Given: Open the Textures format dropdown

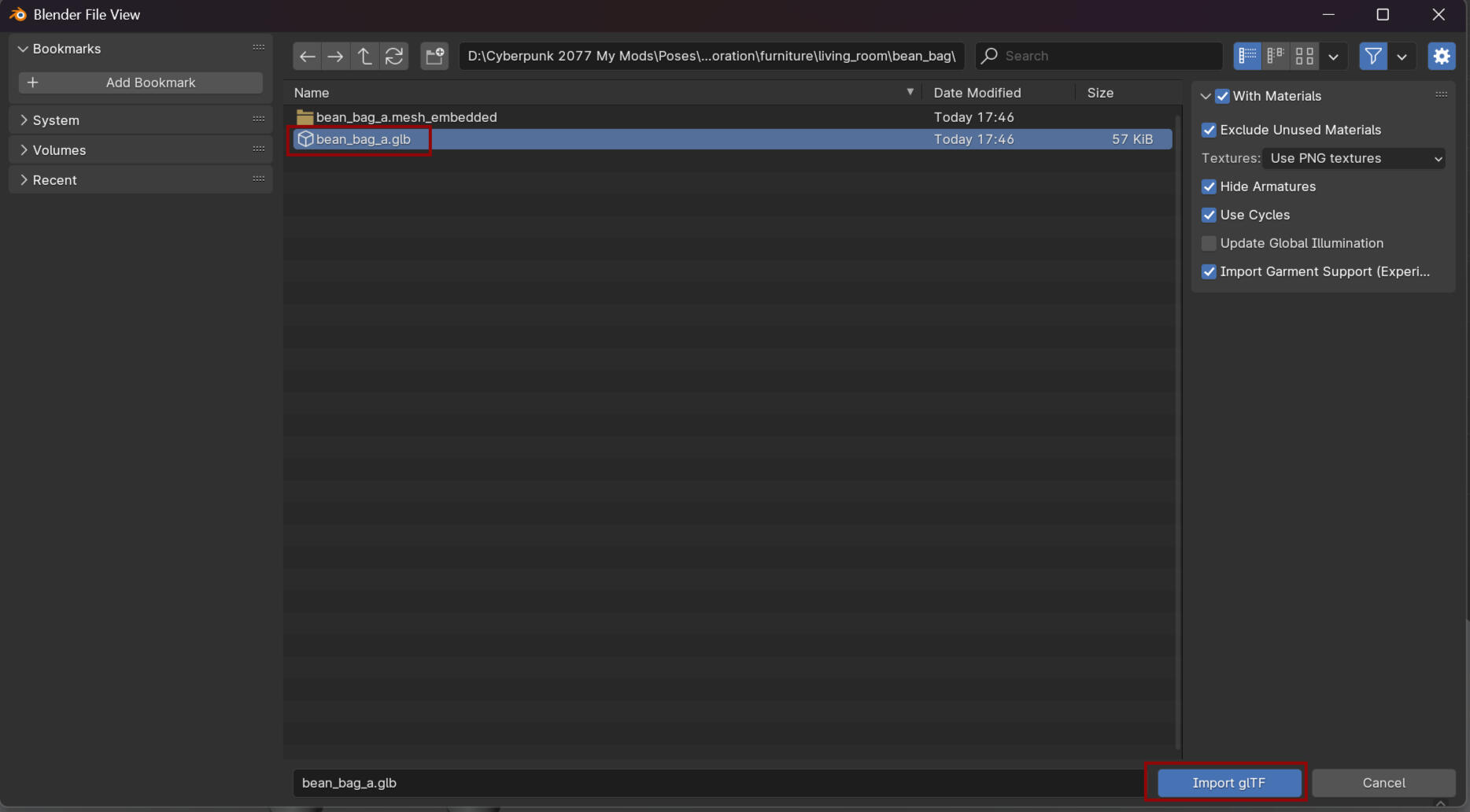Looking at the screenshot, I should (1354, 158).
